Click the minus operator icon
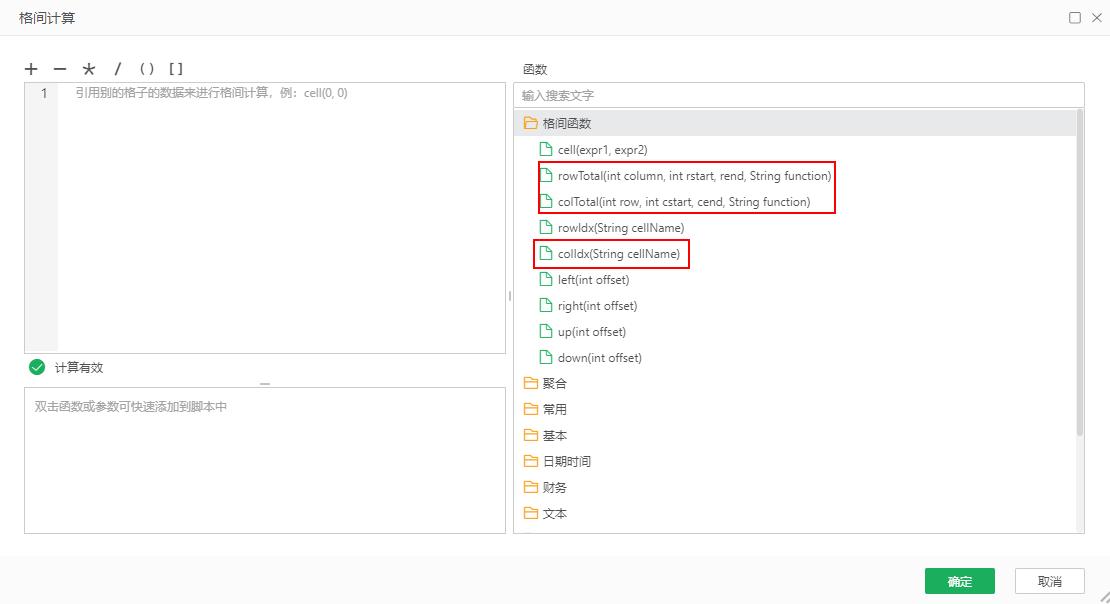 60,69
